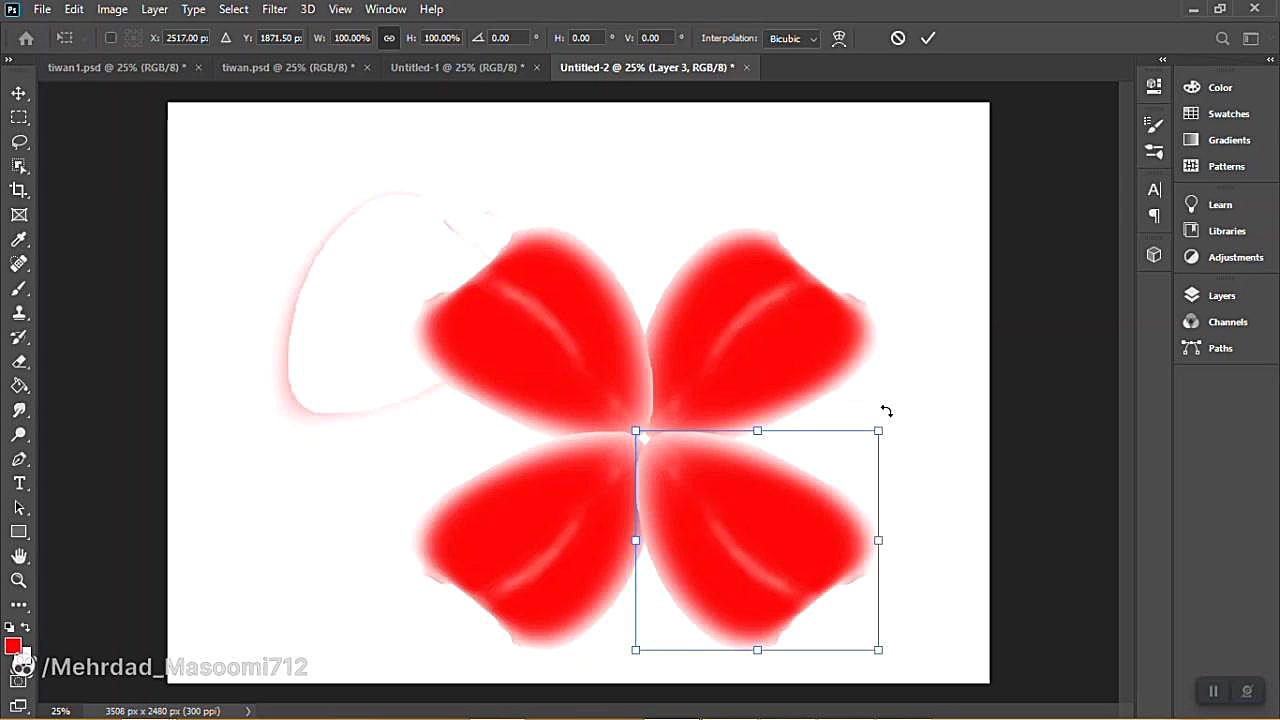Open the Layer menu
Screen dimensions: 1280x720
click(154, 9)
